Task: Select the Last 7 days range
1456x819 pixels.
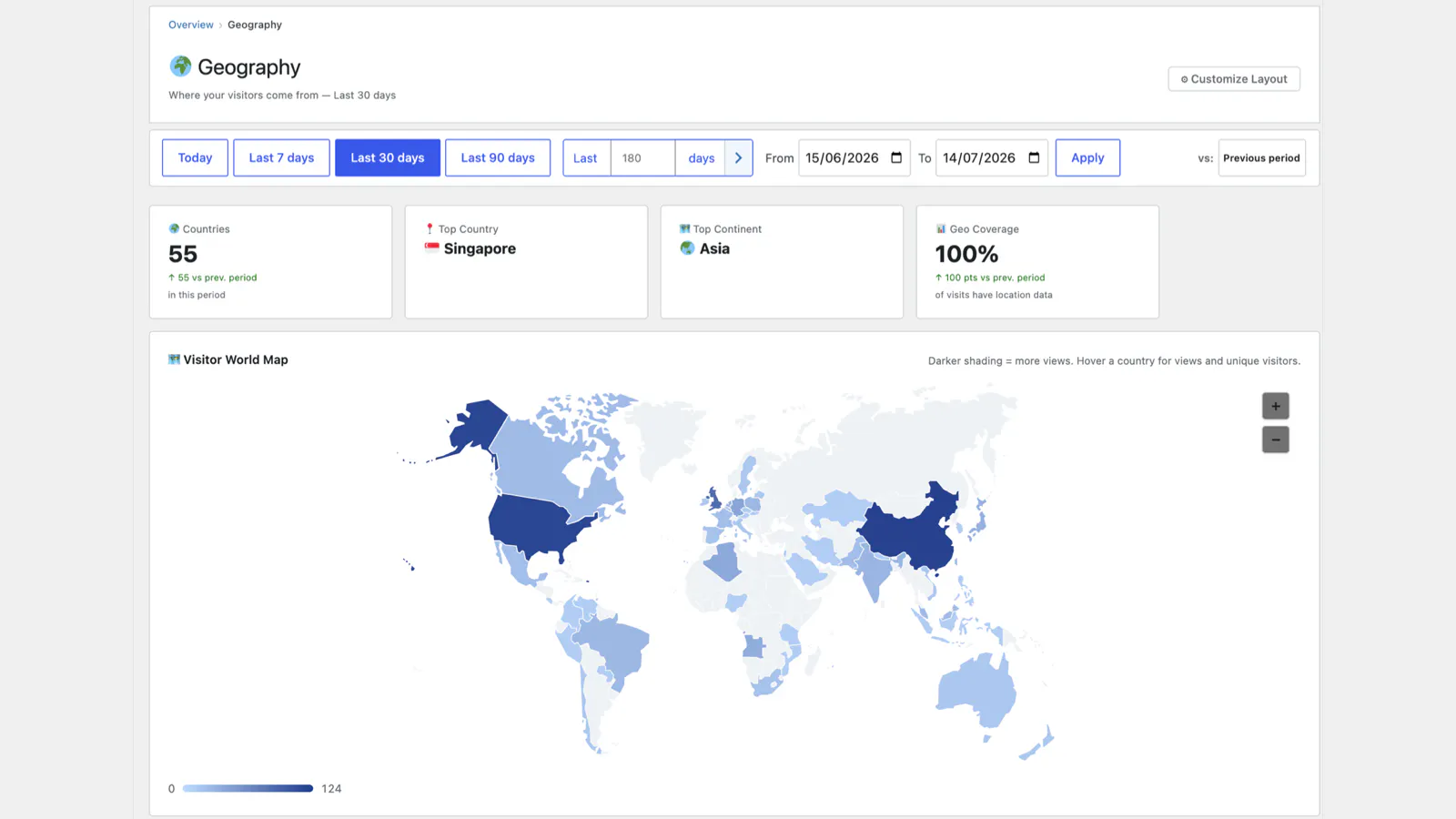Action: (x=281, y=157)
